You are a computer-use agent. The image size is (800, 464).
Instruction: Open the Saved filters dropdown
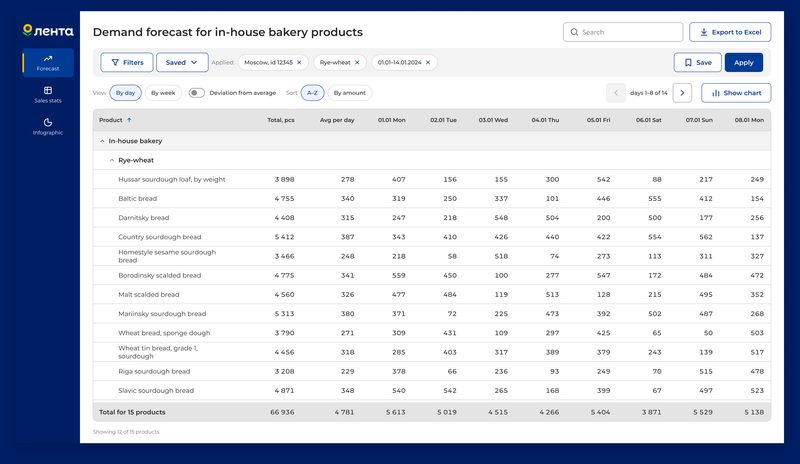point(182,62)
